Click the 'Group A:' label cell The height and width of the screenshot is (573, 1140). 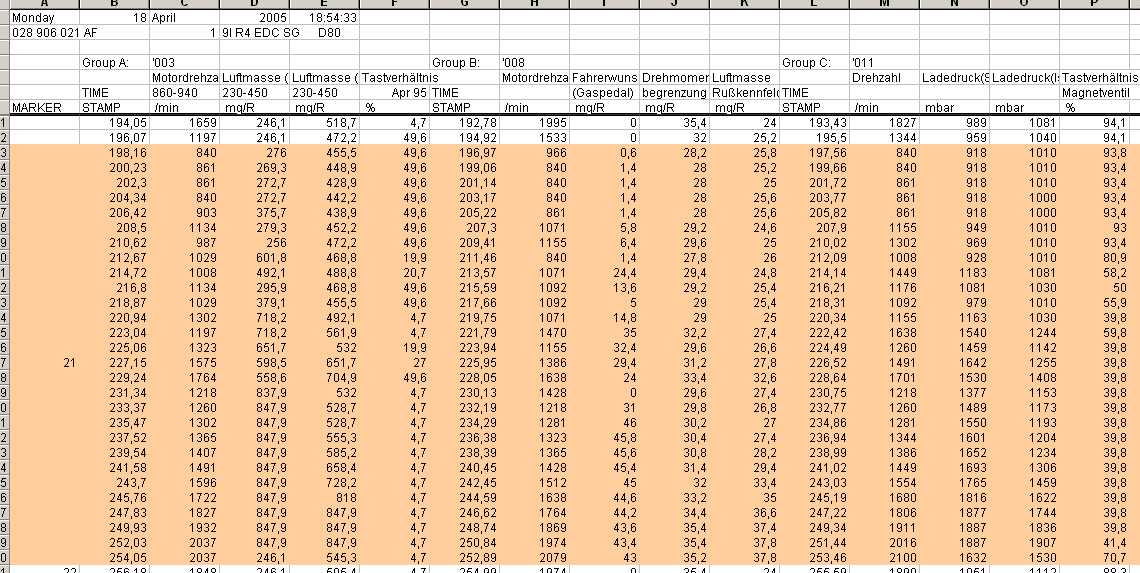pyautogui.click(x=114, y=63)
